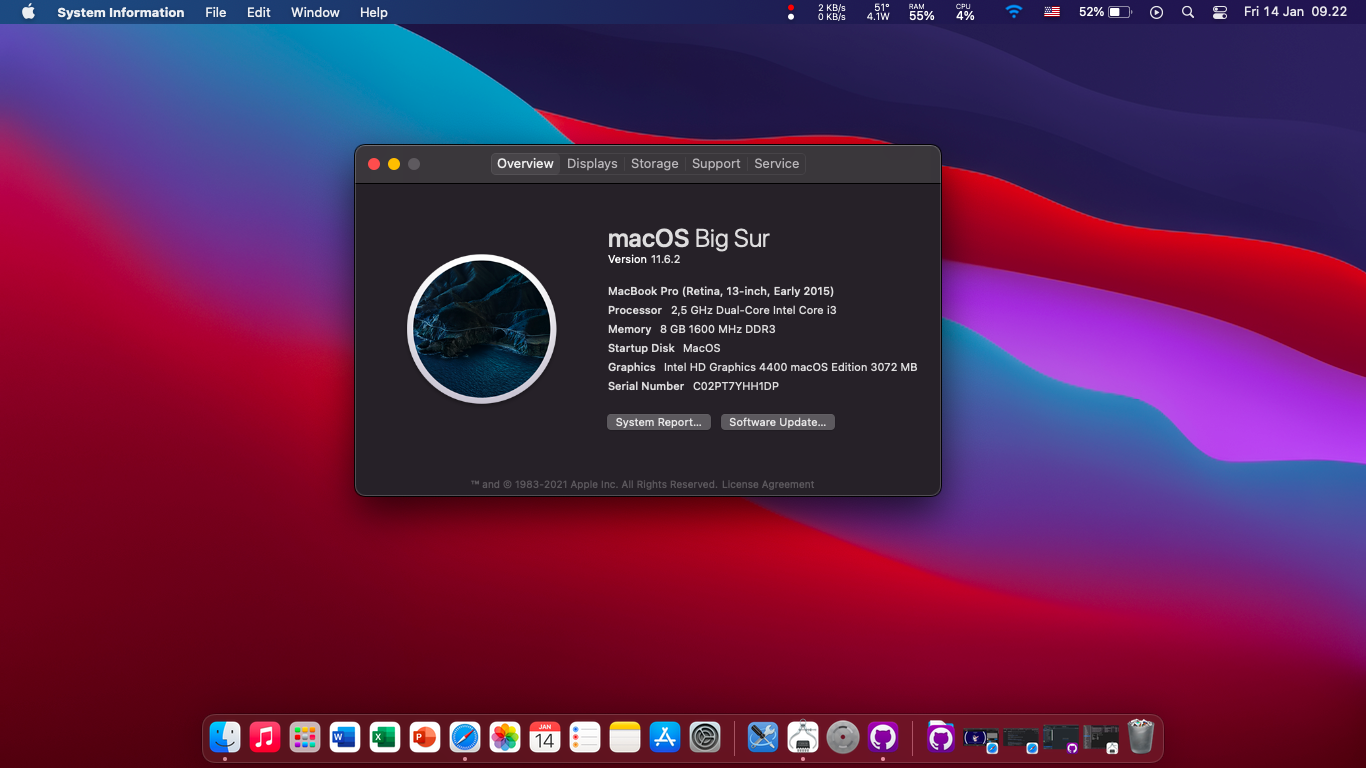Open the yellow Notes app icon

pyautogui.click(x=625, y=738)
